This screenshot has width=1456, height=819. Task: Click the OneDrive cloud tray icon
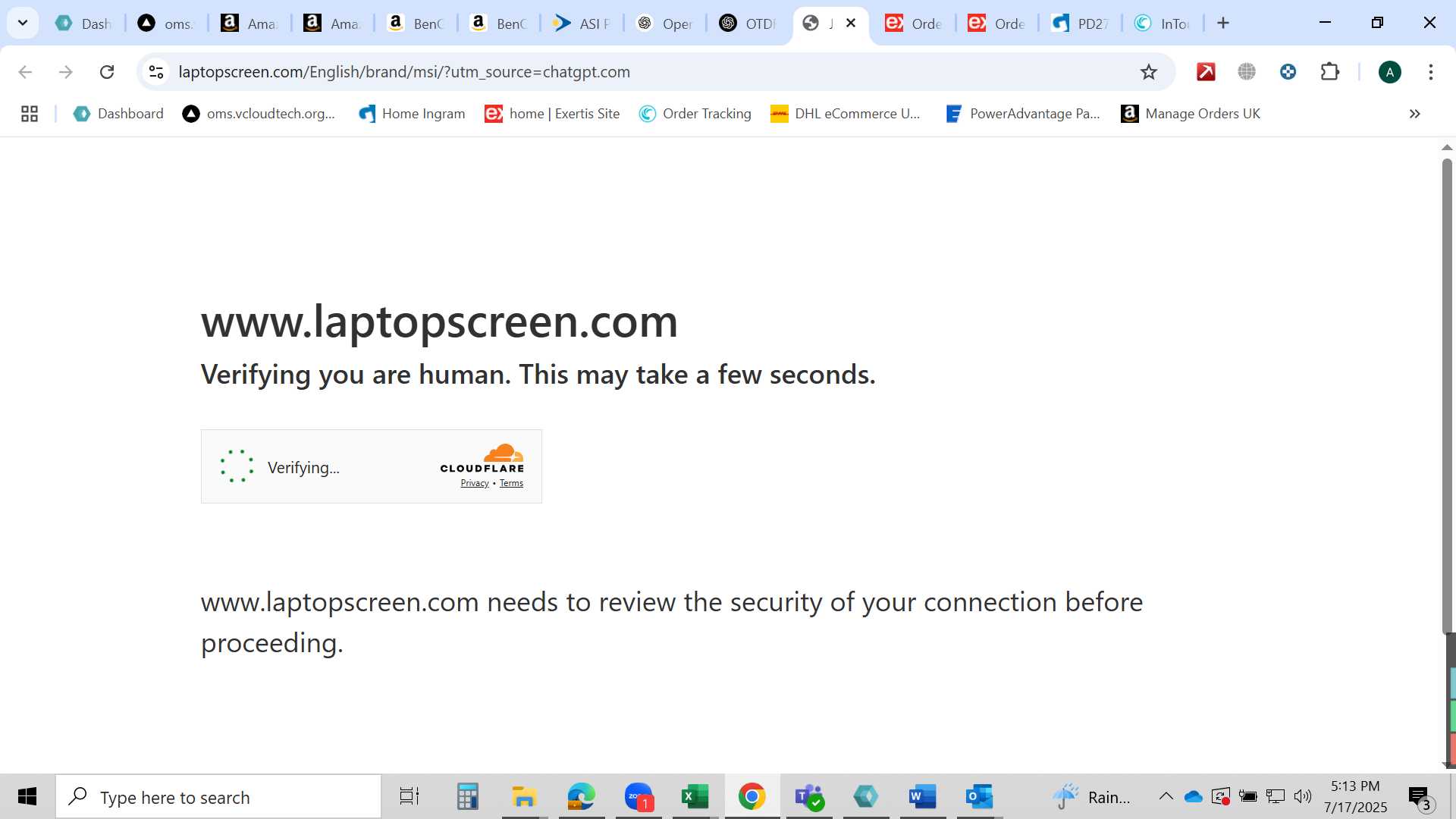coord(1194,796)
